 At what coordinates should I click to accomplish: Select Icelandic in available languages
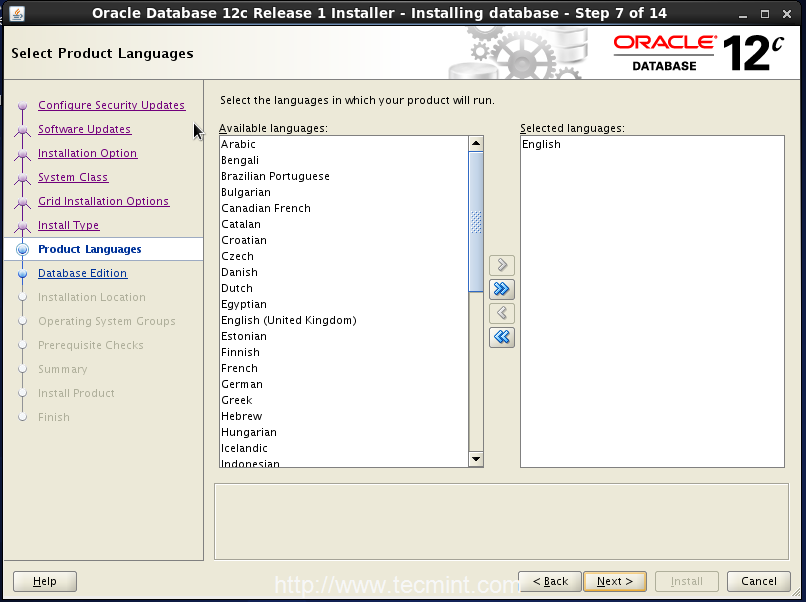click(344, 448)
